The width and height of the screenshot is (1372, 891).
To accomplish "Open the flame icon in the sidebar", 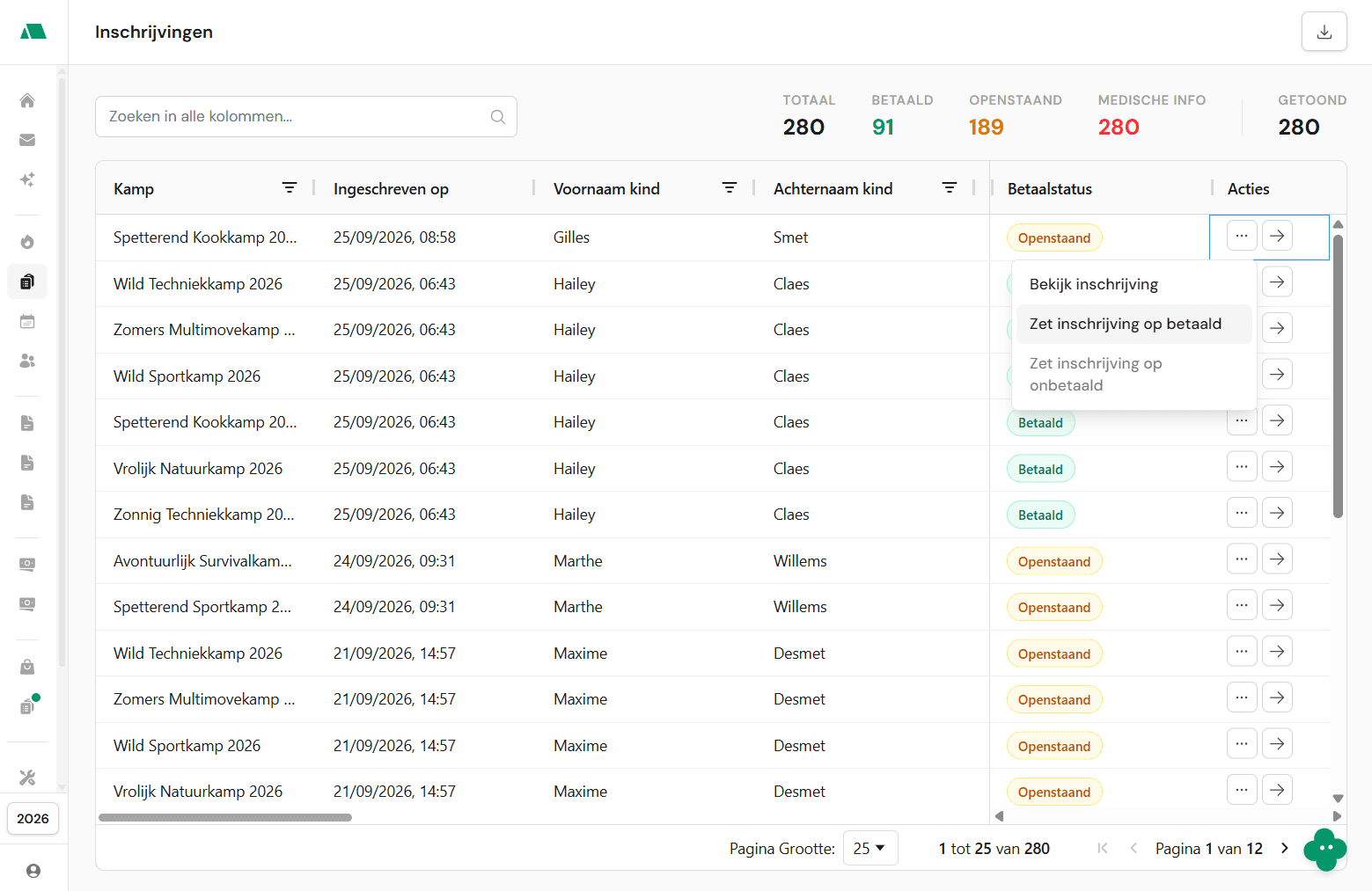I will point(27,242).
